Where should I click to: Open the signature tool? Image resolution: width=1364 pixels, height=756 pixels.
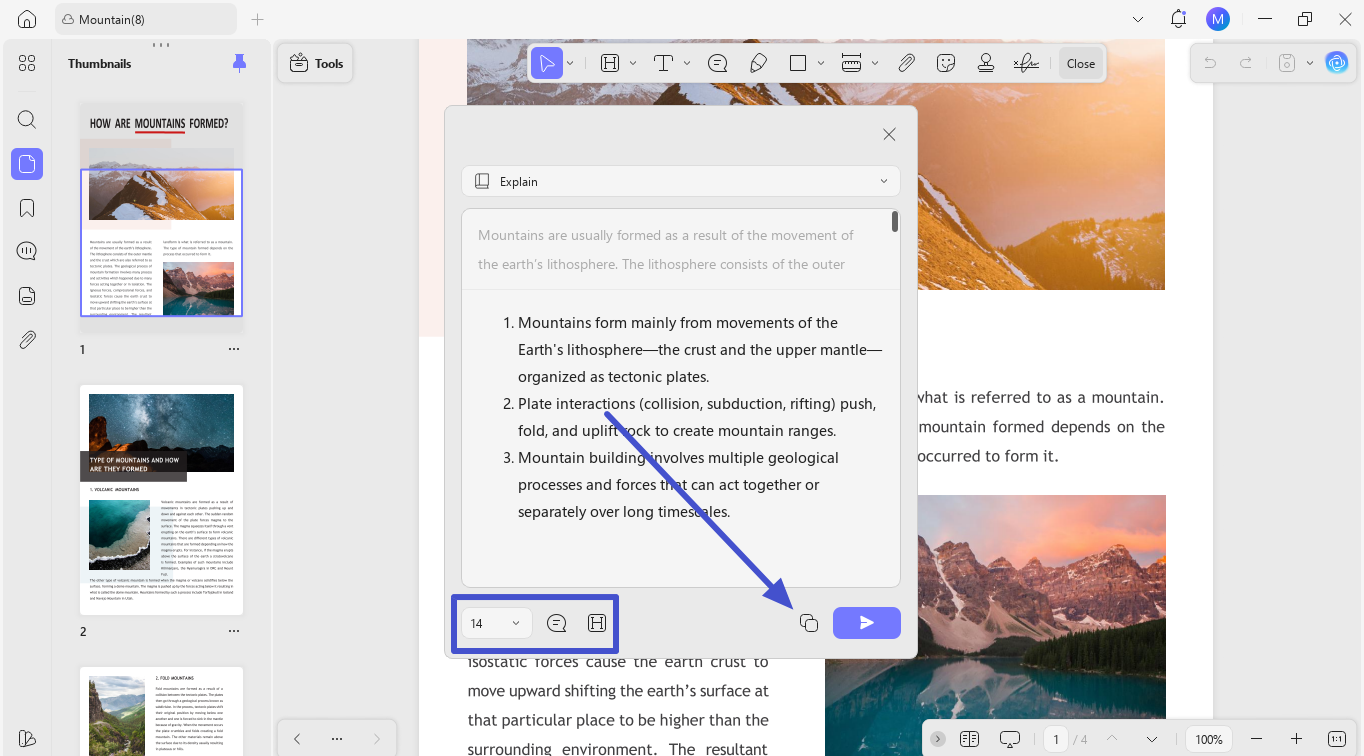(x=1025, y=63)
